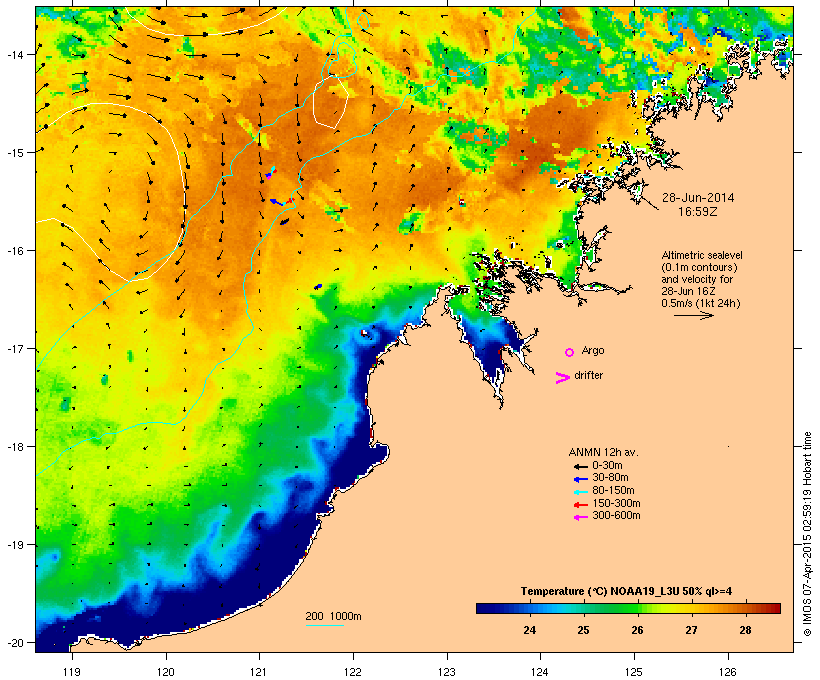Image resolution: width=820 pixels, height=680 pixels.
Task: Click the latitude label -15
Action: 14,153
